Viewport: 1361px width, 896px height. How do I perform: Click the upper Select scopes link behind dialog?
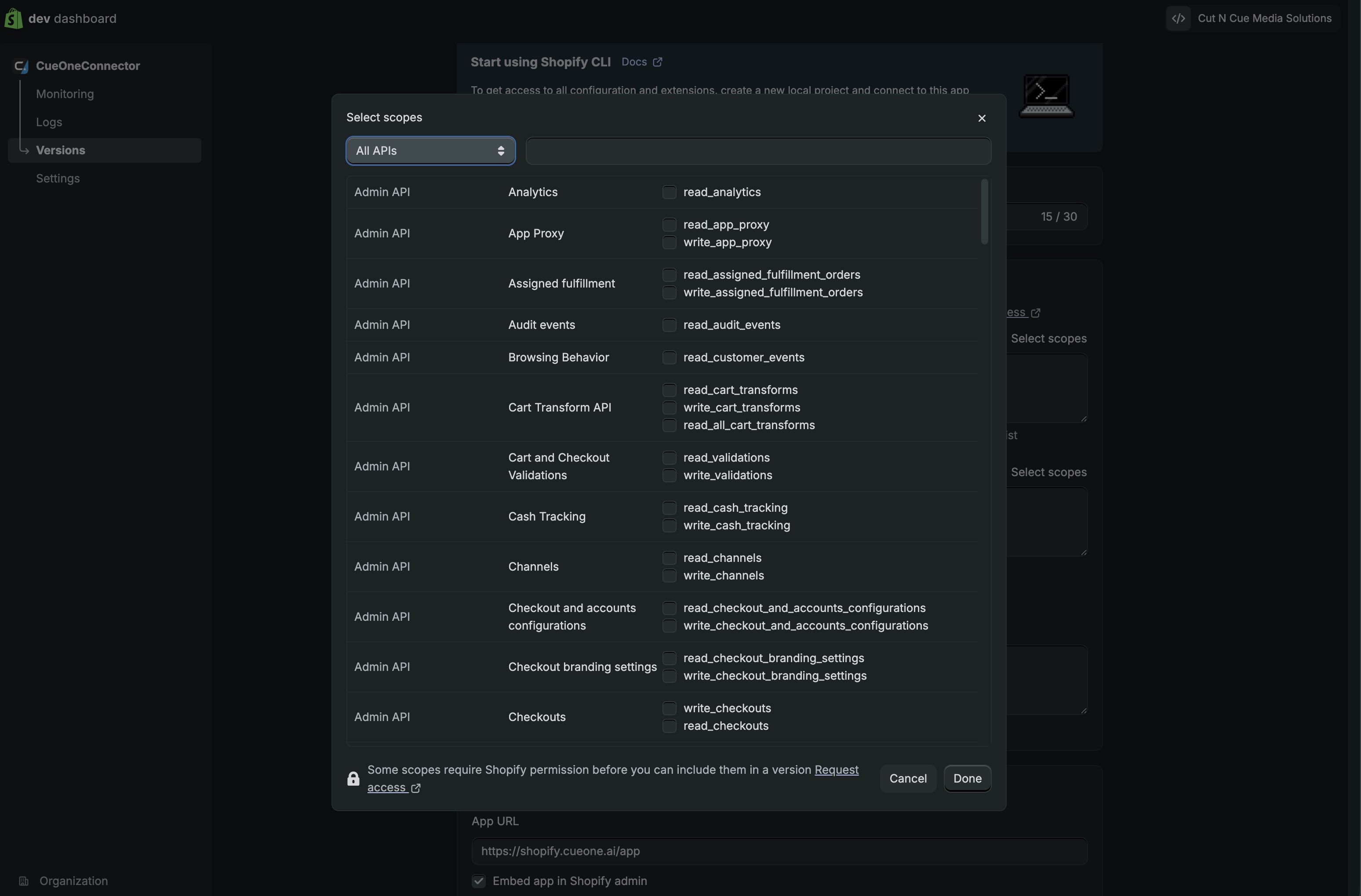coord(1049,339)
